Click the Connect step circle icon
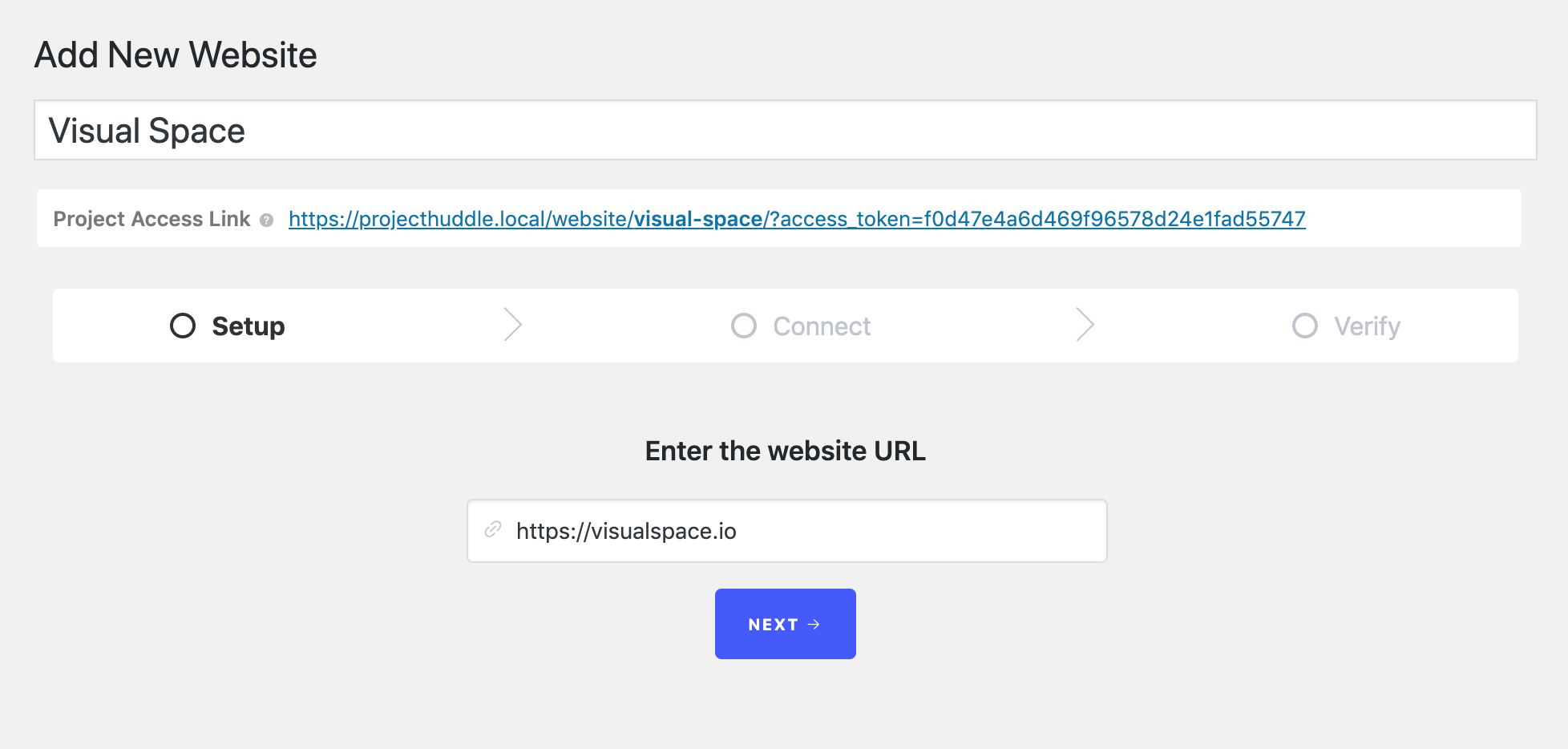The height and width of the screenshot is (749, 1568). pos(744,326)
